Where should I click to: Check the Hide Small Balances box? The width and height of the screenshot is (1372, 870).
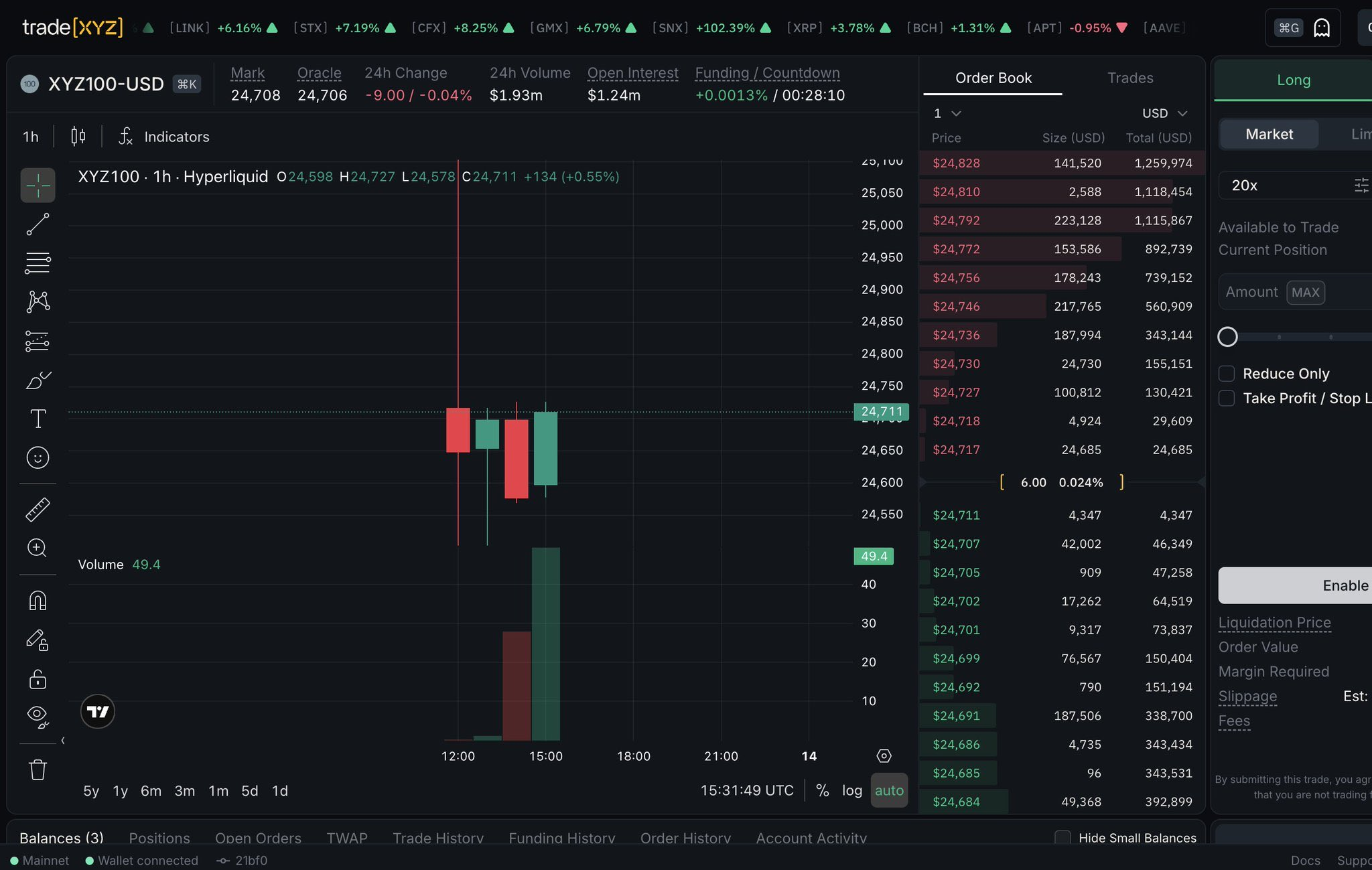[x=1062, y=838]
